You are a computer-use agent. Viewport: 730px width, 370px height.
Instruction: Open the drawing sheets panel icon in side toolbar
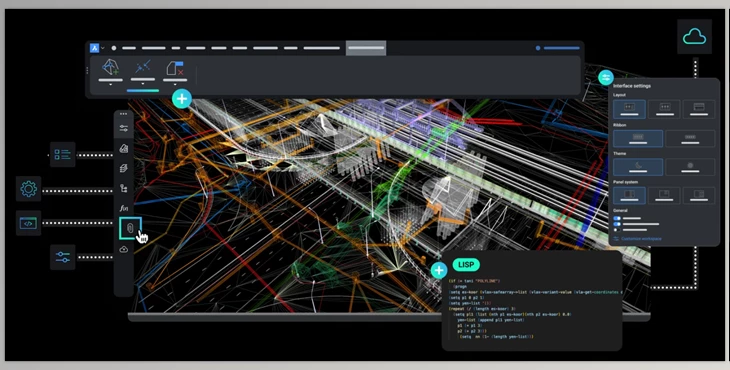tap(123, 148)
